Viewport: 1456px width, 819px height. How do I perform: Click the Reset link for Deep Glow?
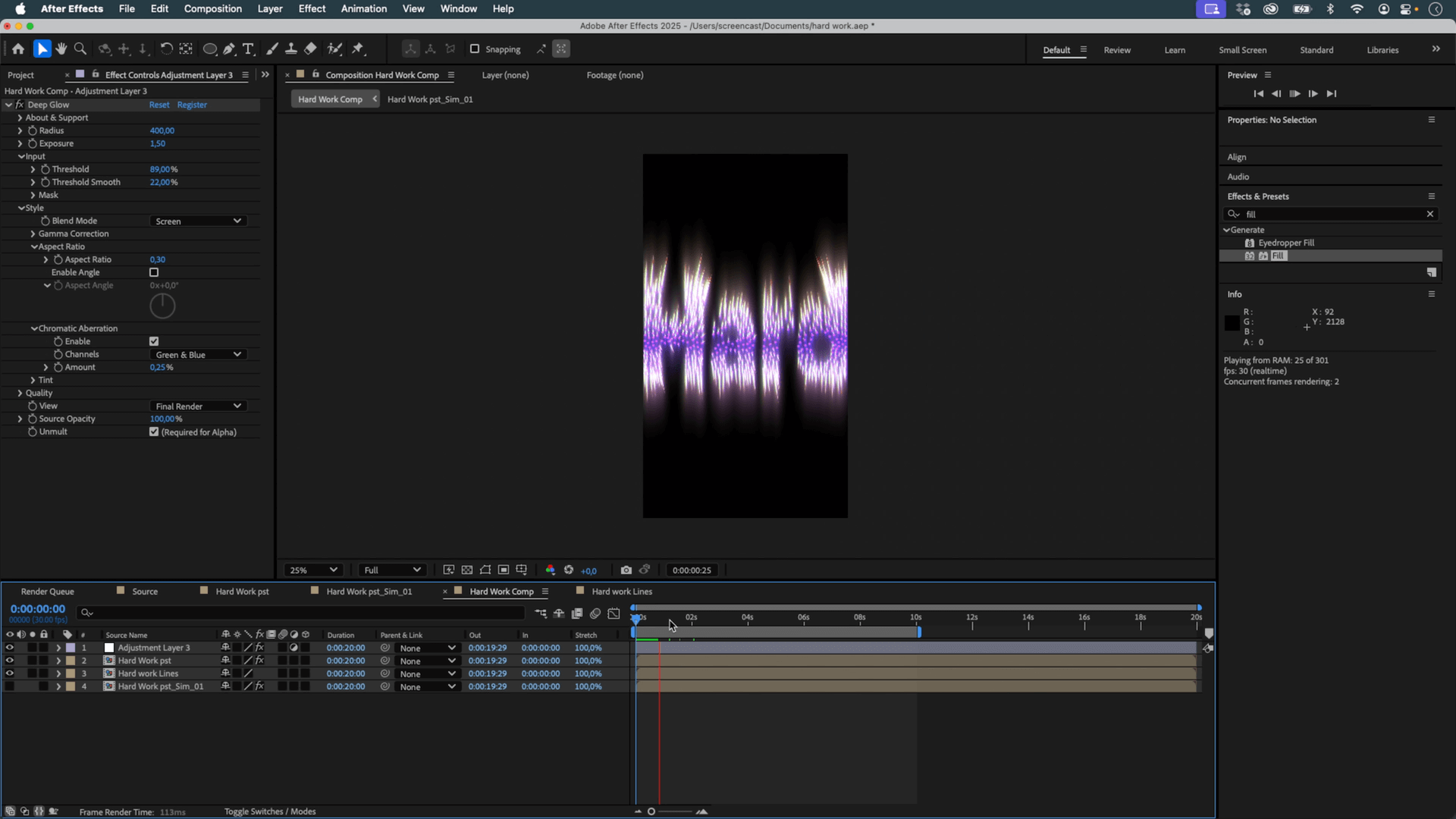tap(159, 105)
